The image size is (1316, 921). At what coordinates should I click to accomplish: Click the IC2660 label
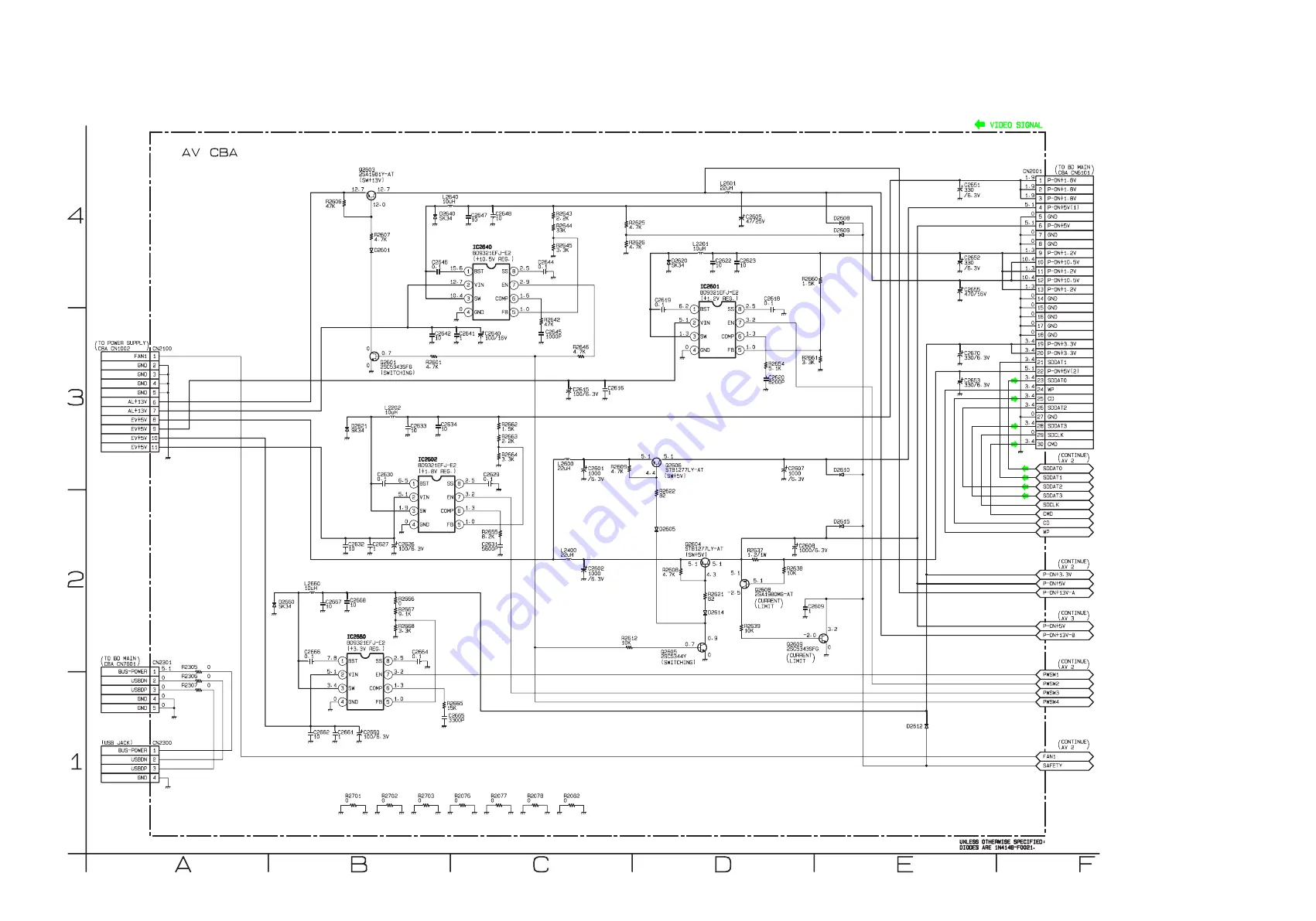click(356, 636)
